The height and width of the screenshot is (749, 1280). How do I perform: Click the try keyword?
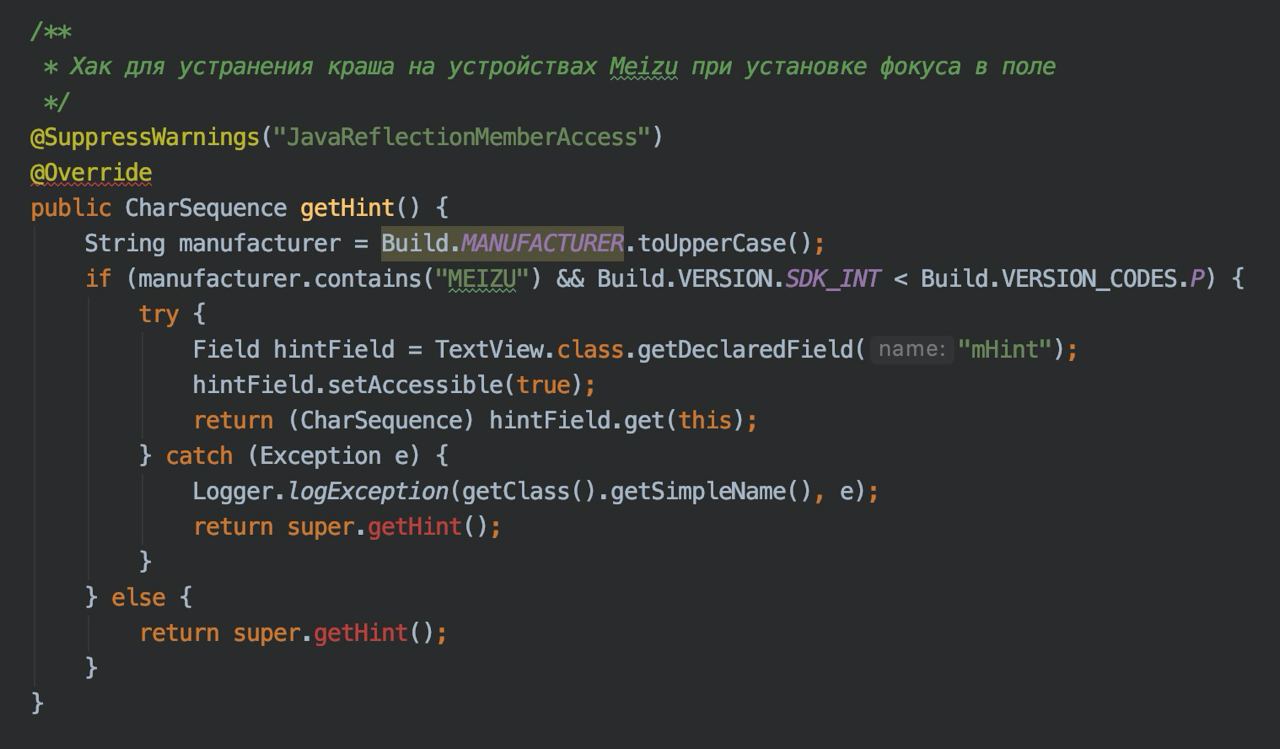click(x=159, y=315)
